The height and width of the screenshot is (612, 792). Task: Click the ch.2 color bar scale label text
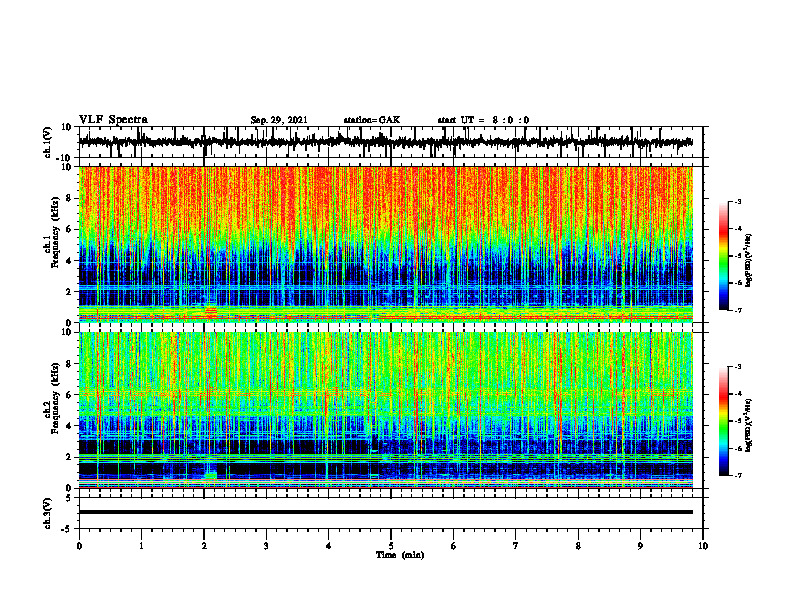749,424
